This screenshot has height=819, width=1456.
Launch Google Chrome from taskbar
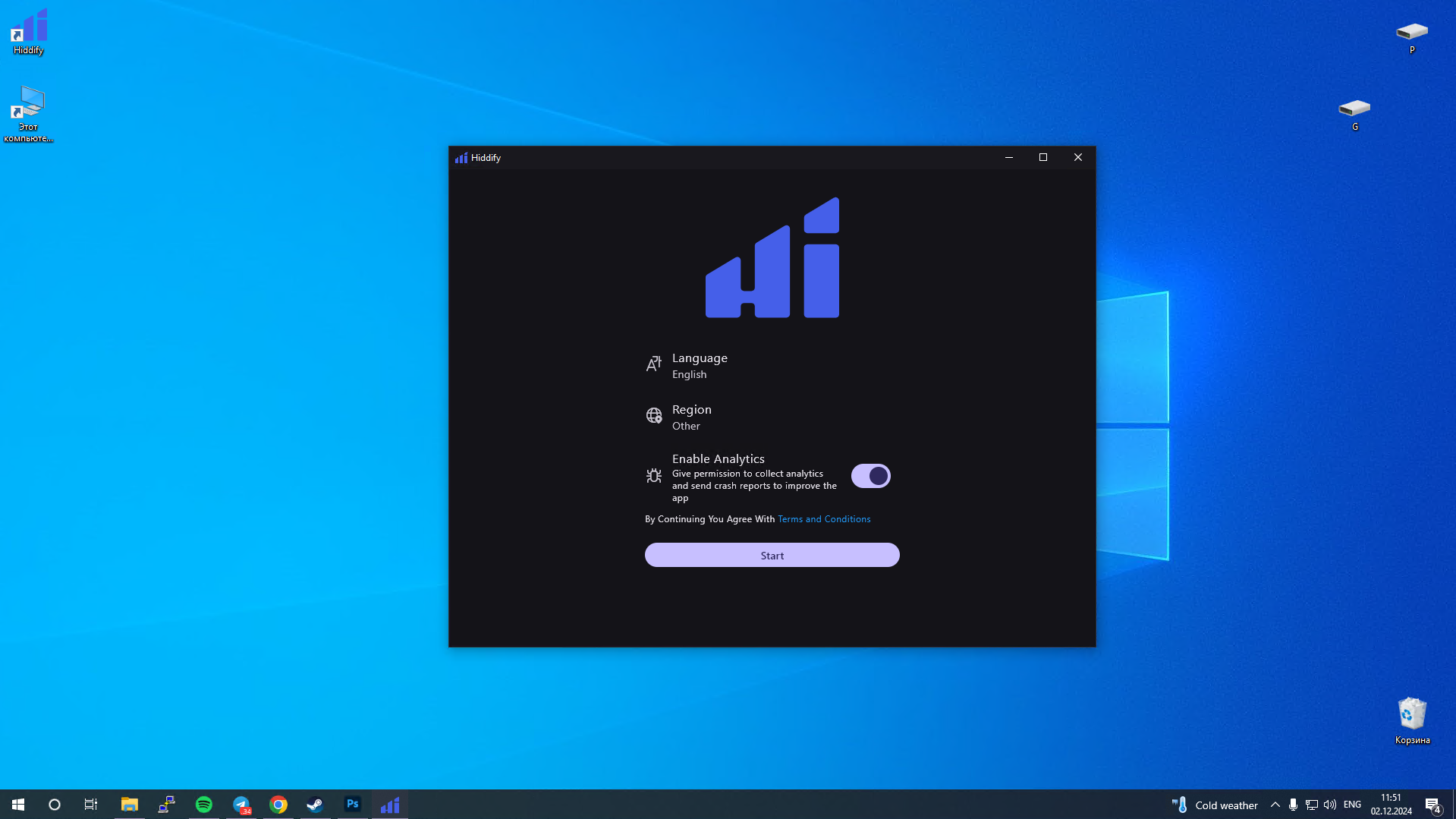[x=278, y=805]
